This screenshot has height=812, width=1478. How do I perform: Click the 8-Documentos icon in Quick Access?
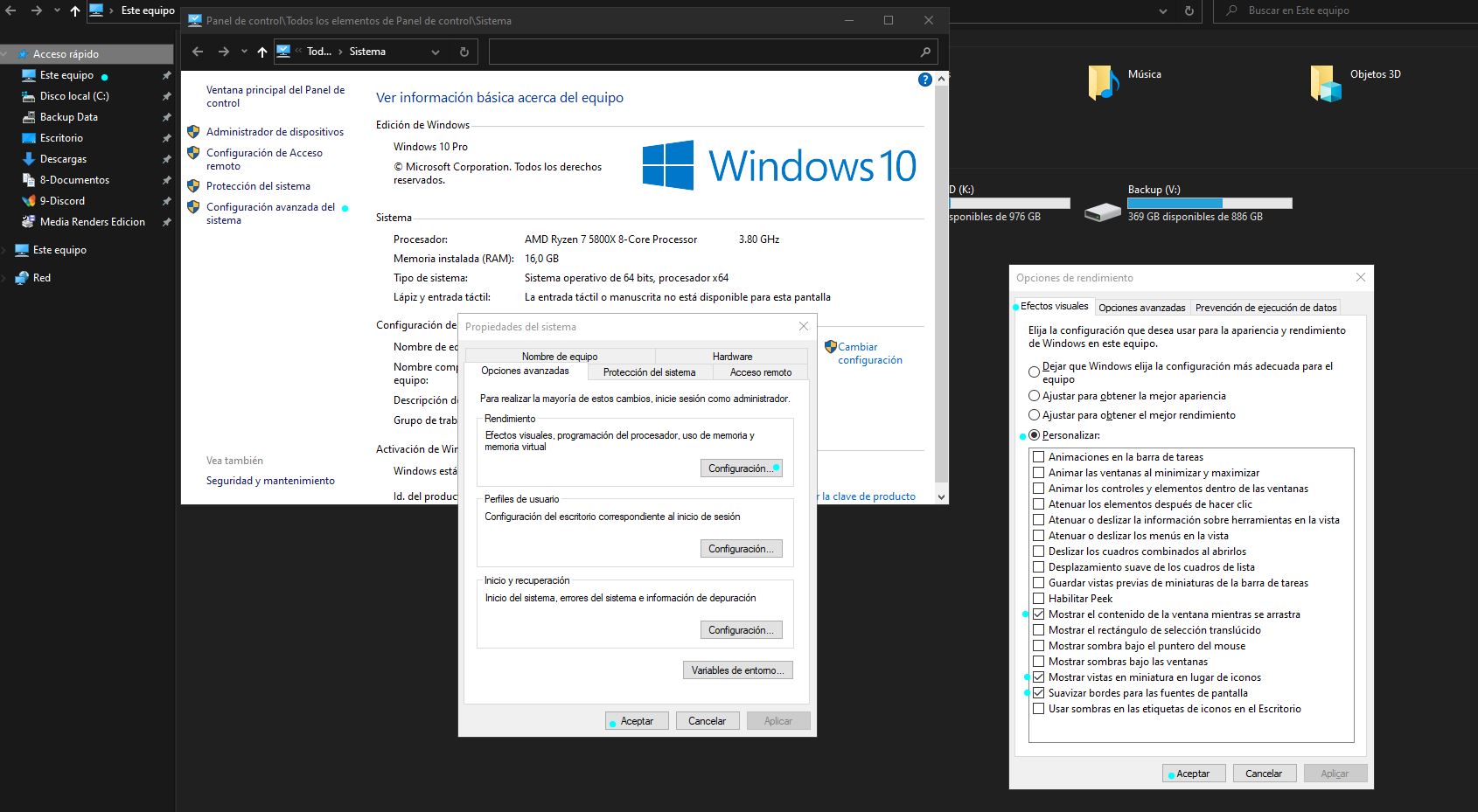[29, 180]
